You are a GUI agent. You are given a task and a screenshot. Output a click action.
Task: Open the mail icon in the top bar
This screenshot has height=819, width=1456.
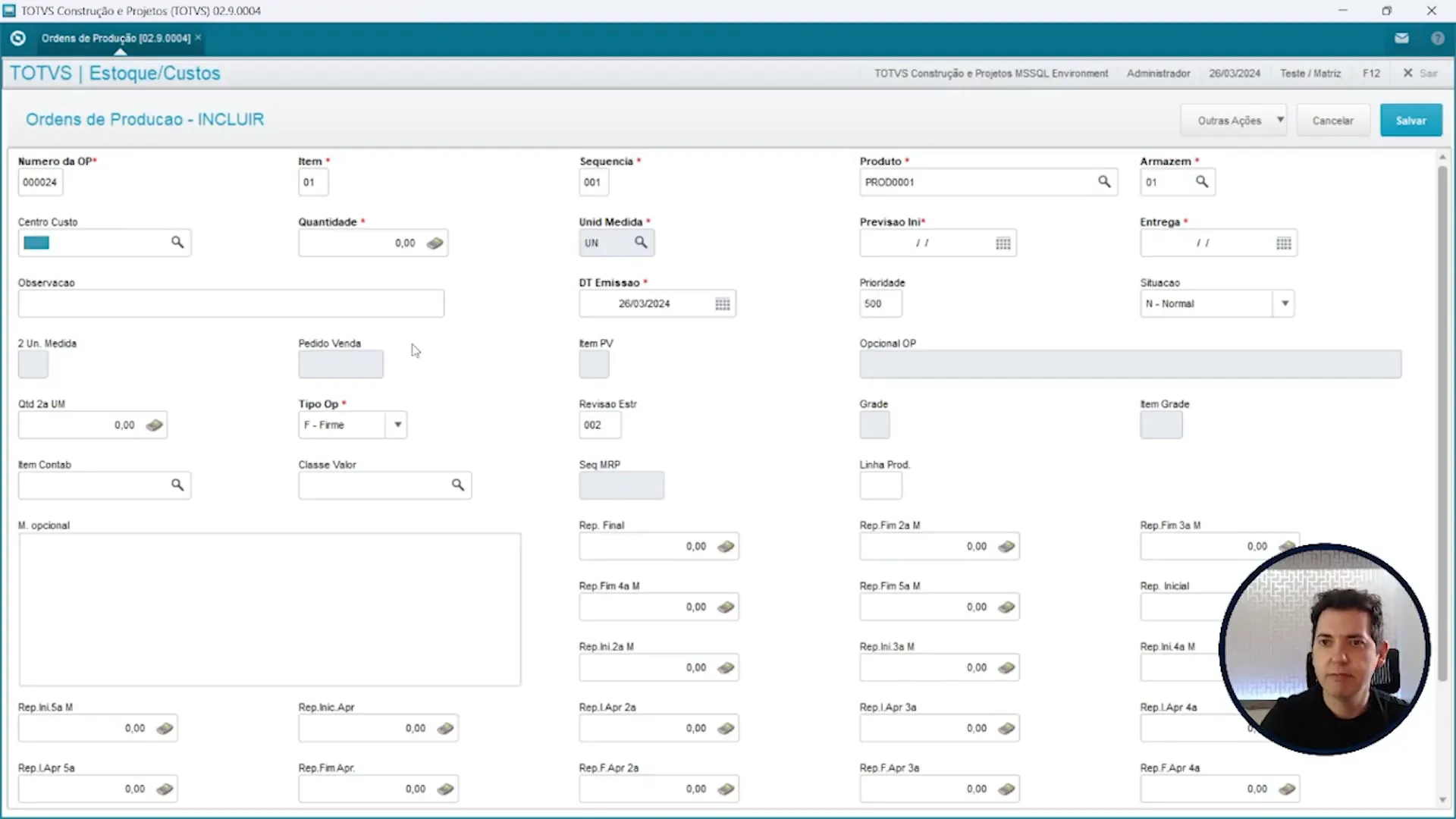pos(1401,37)
